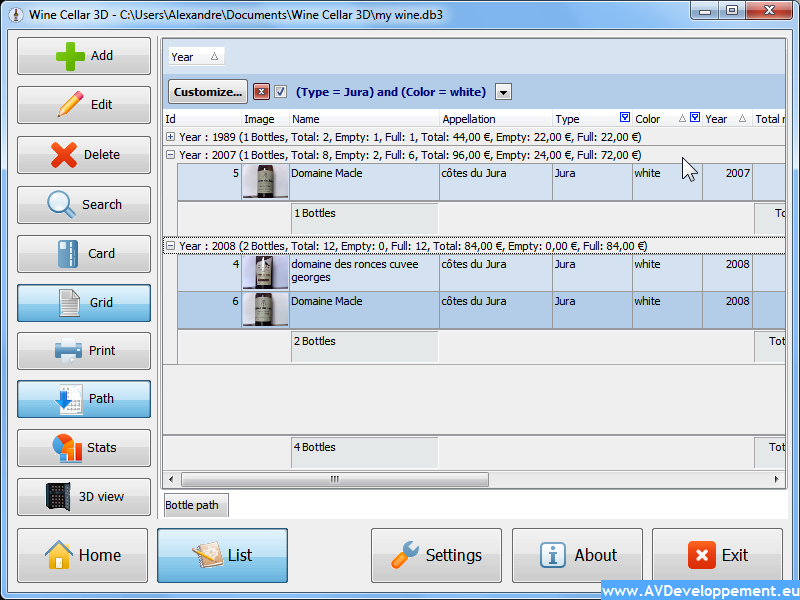Select the List tab button
Screen dimensions: 800x600
pyautogui.click(x=222, y=555)
